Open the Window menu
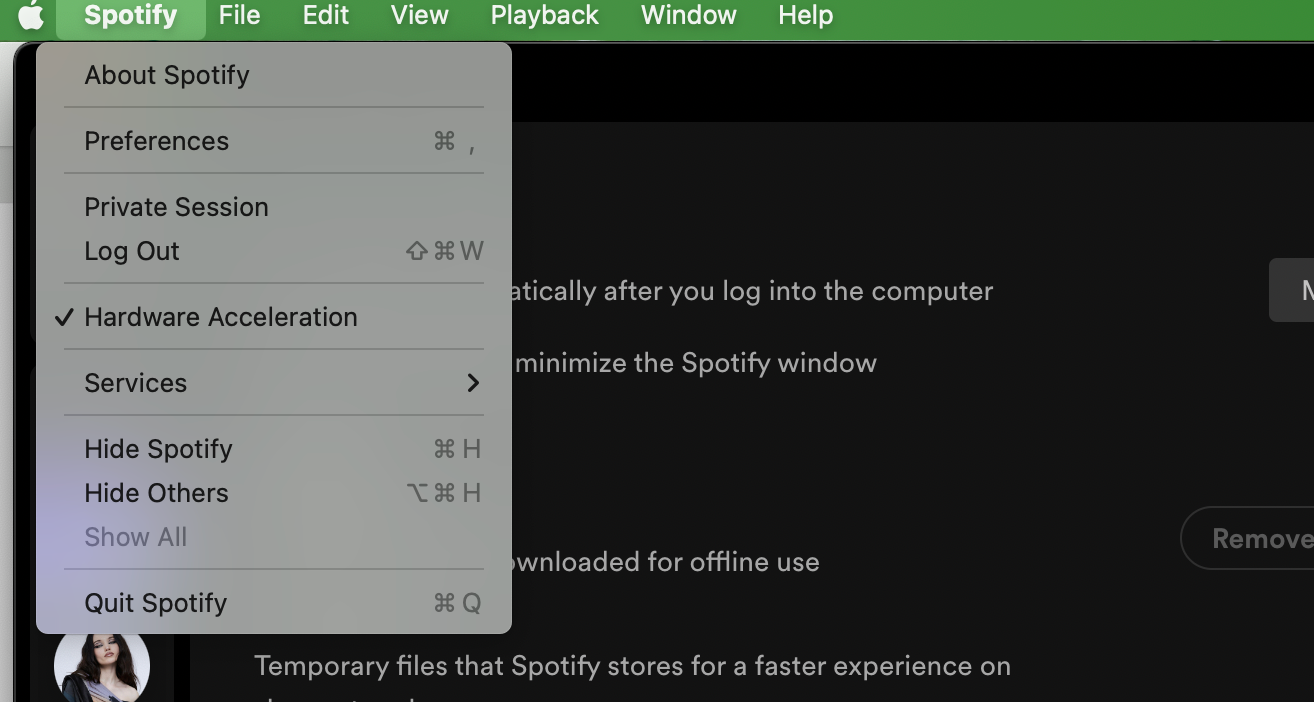 (689, 16)
